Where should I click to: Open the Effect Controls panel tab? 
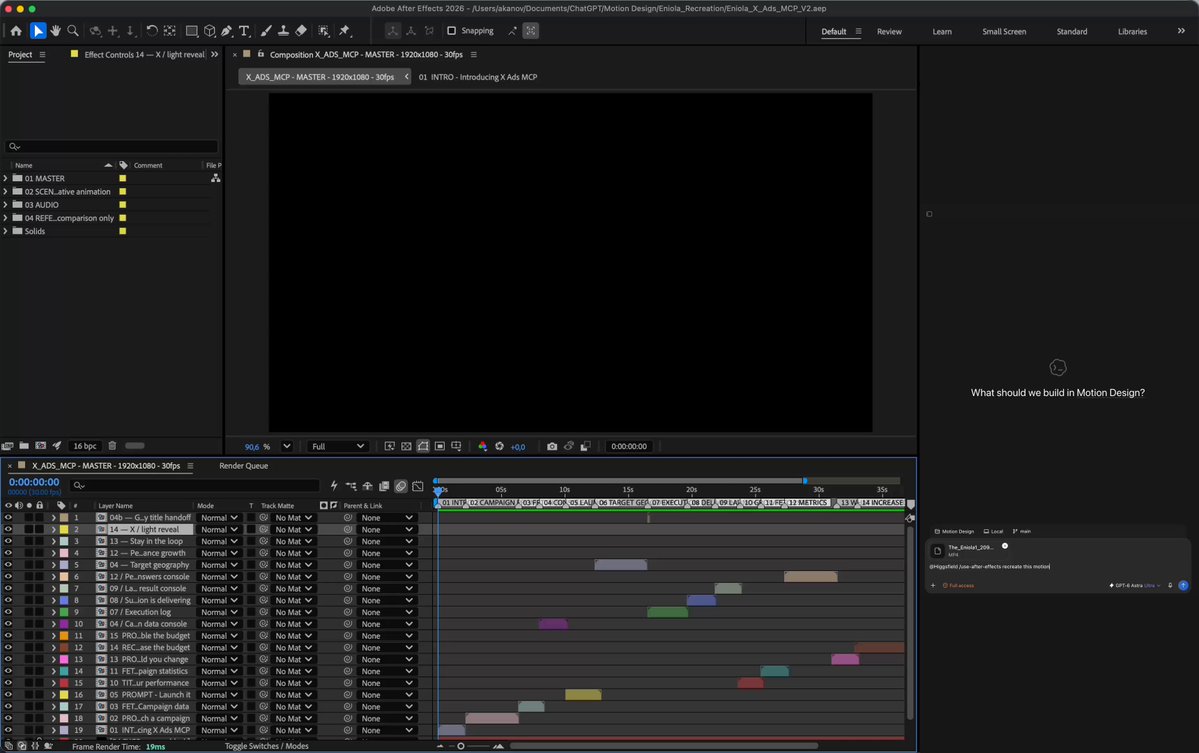point(145,55)
